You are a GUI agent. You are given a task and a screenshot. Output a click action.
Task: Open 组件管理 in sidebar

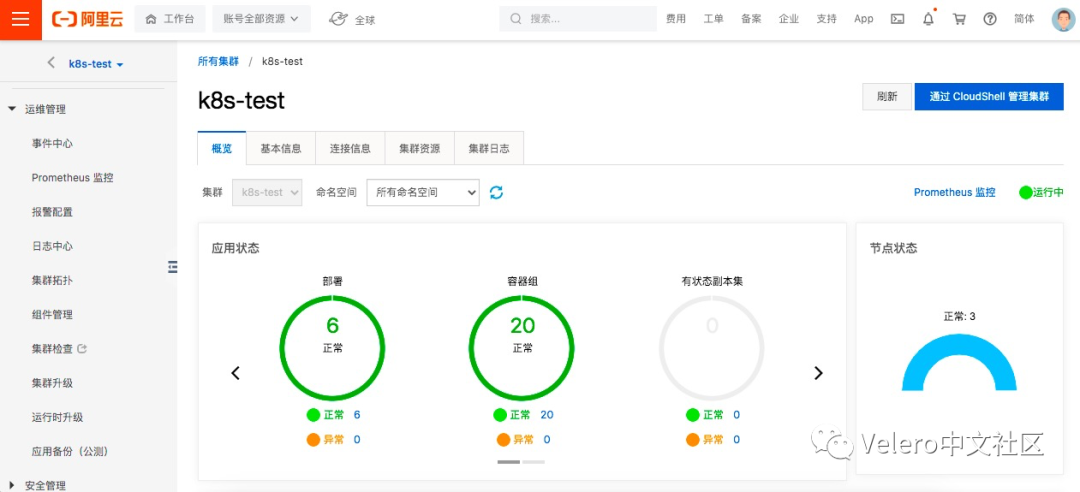(x=52, y=314)
